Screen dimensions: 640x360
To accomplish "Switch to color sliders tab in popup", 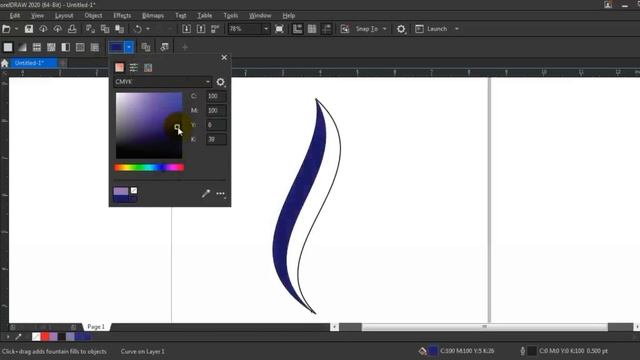I will 133,67.
